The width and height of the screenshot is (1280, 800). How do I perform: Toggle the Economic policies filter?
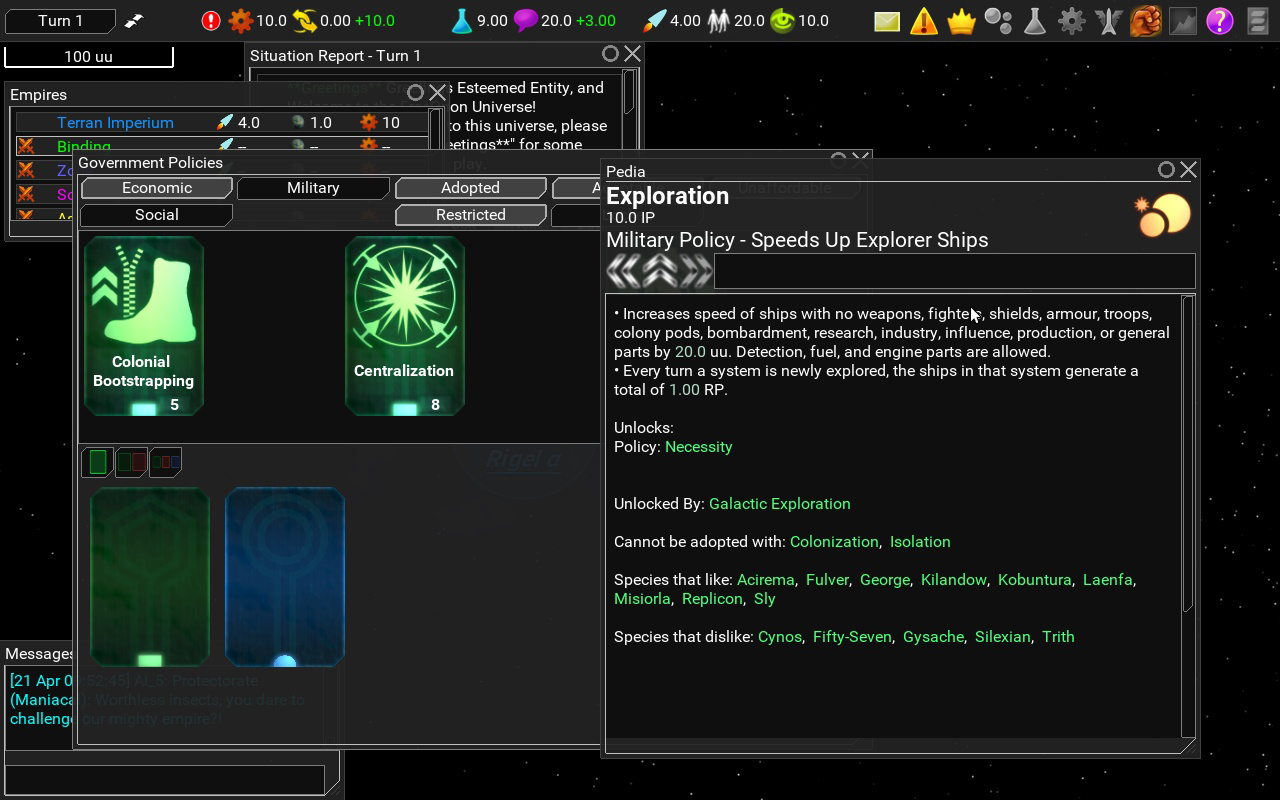pyautogui.click(x=157, y=188)
